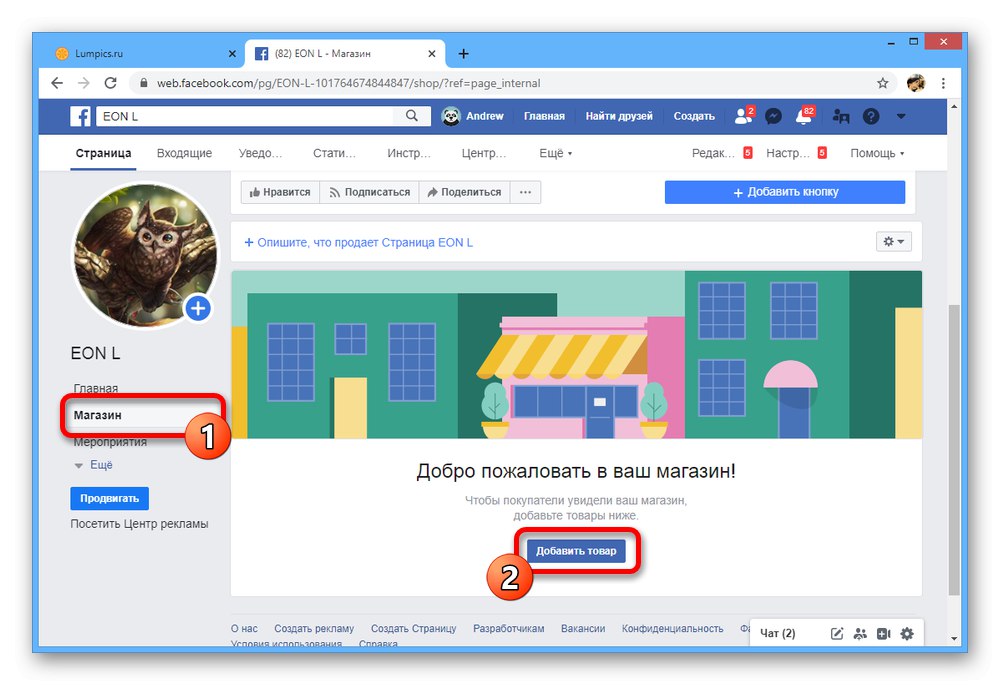Click Создать in the top bar
This screenshot has width=1000, height=685.
[x=694, y=116]
